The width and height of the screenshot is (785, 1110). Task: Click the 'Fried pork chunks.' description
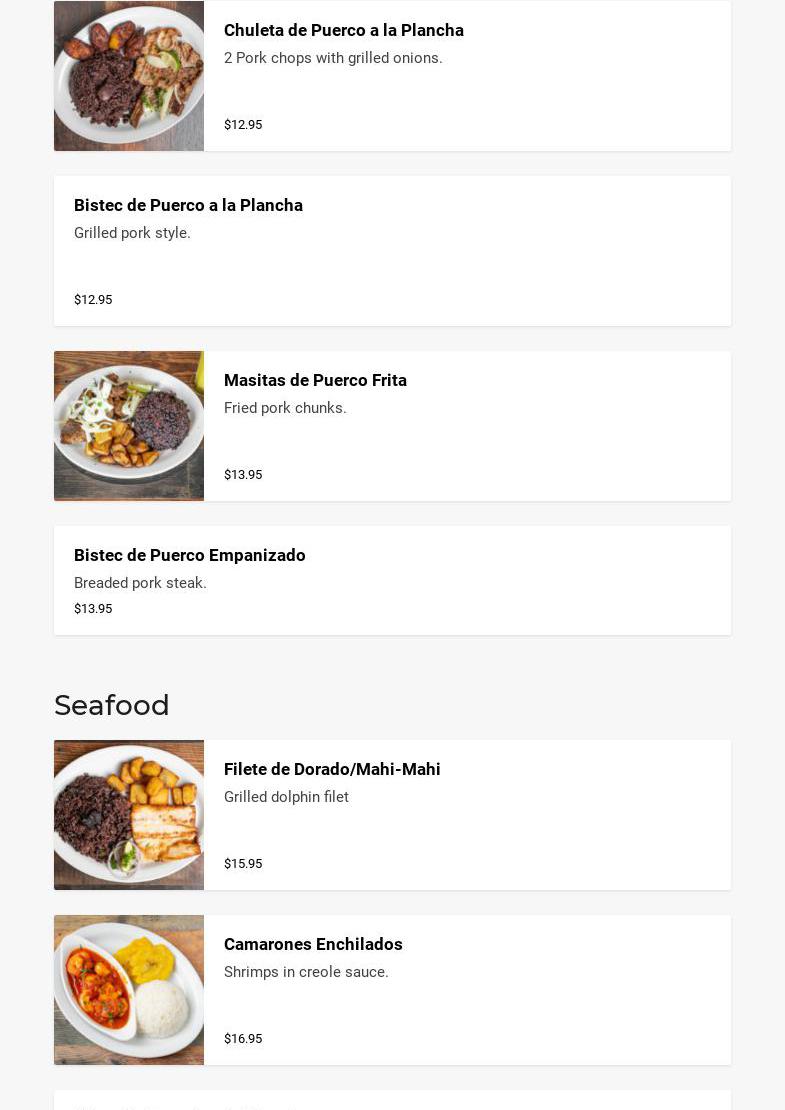[x=285, y=408]
